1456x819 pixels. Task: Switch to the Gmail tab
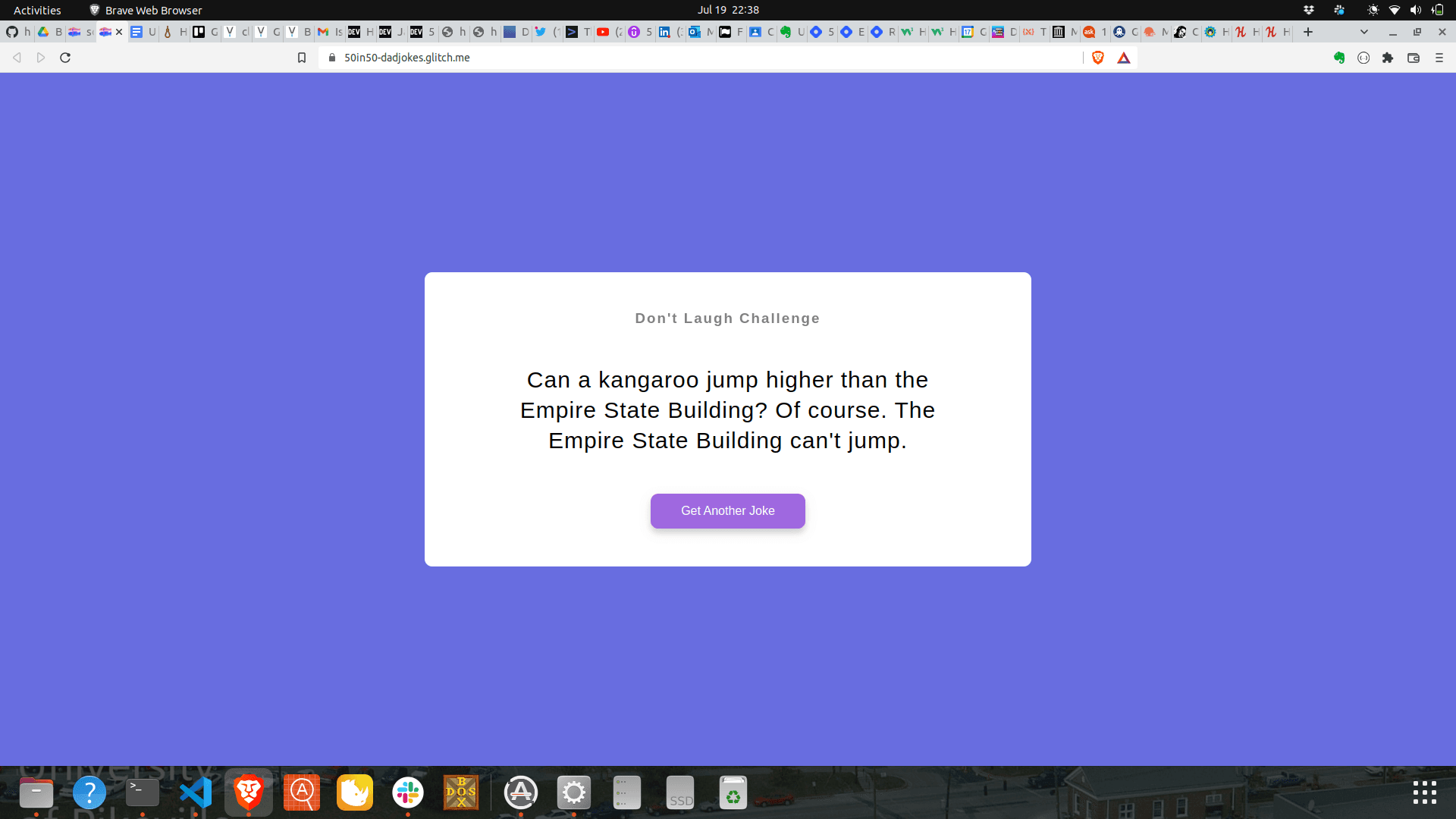[323, 32]
